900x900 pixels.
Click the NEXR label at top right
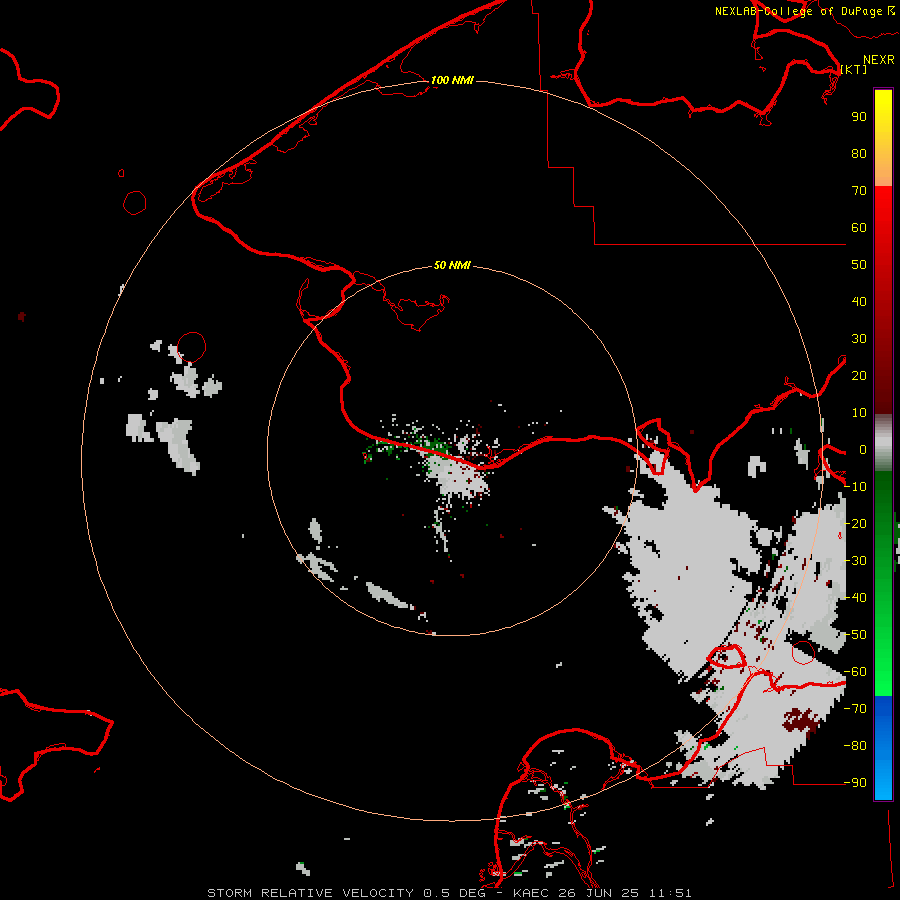[x=878, y=60]
